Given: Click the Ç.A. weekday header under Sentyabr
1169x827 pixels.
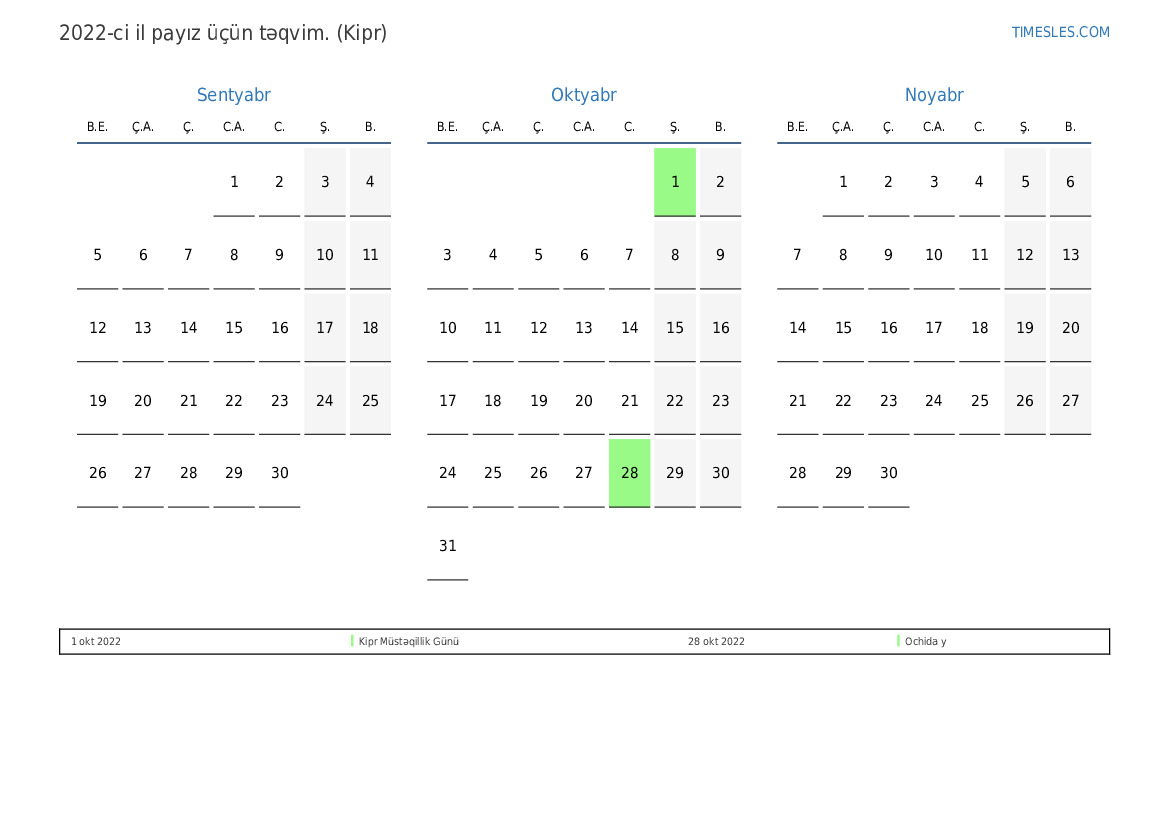Looking at the screenshot, I should [x=143, y=127].
